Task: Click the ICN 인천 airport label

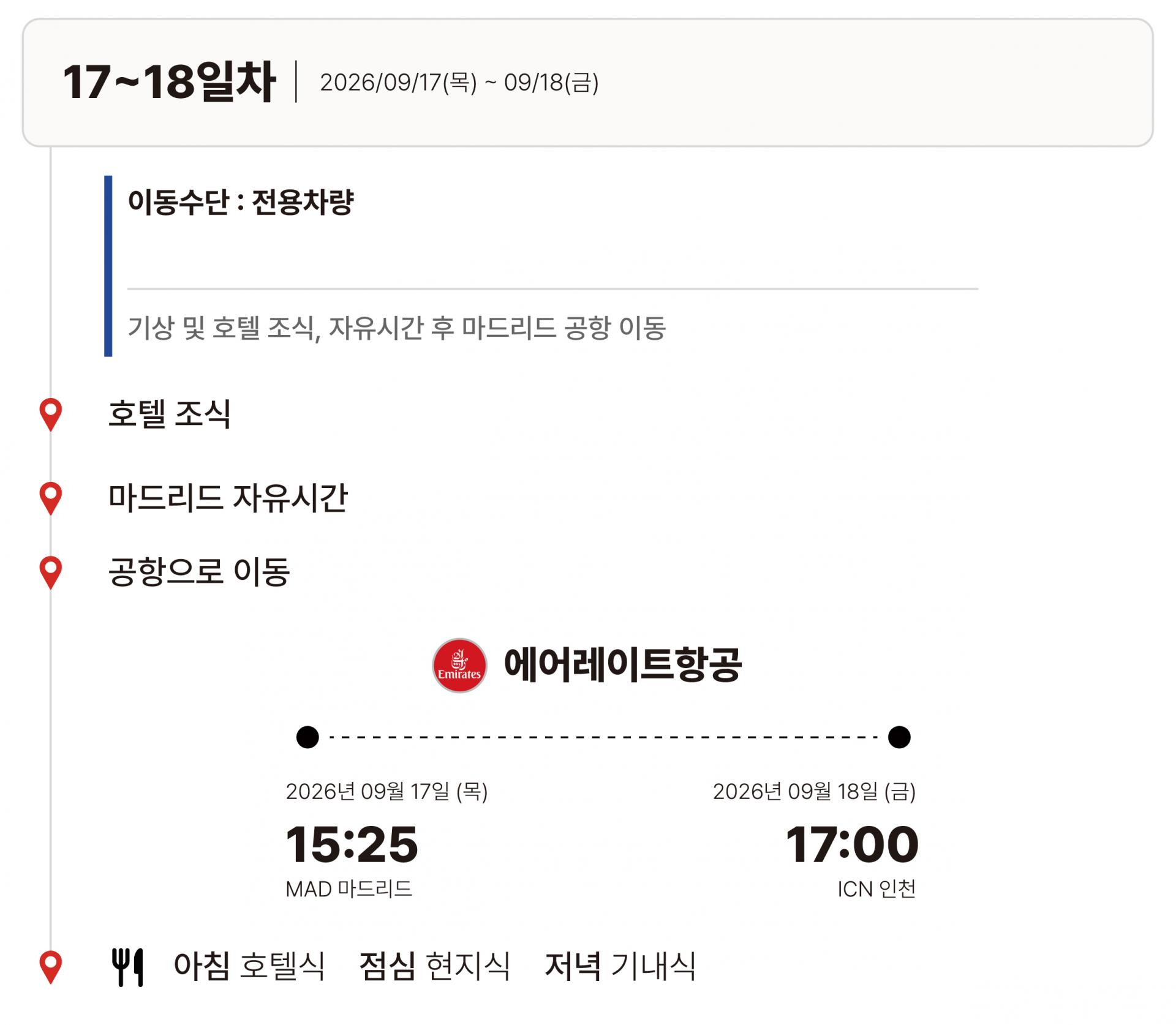Action: click(x=876, y=888)
